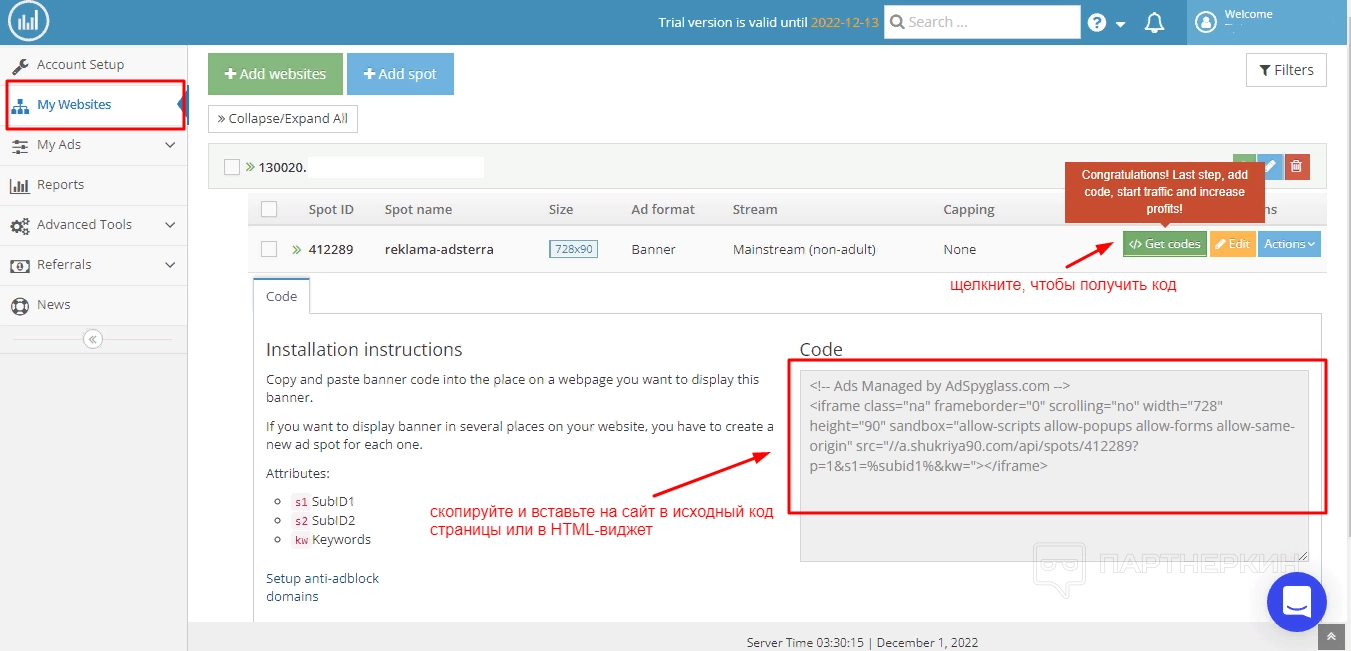1351x651 pixels.
Task: Click the Advanced Tools gears icon
Action: (19, 225)
